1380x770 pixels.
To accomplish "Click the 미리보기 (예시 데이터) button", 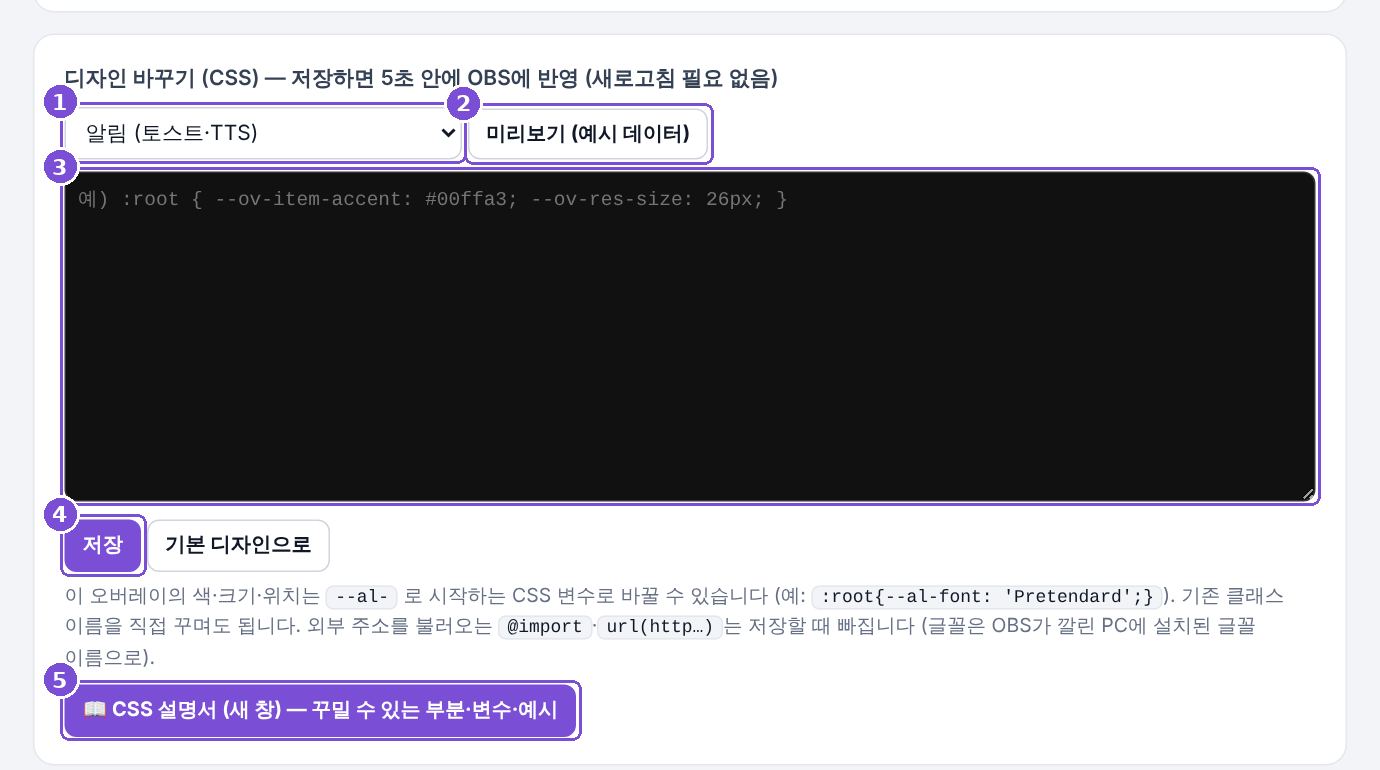I will [x=588, y=134].
